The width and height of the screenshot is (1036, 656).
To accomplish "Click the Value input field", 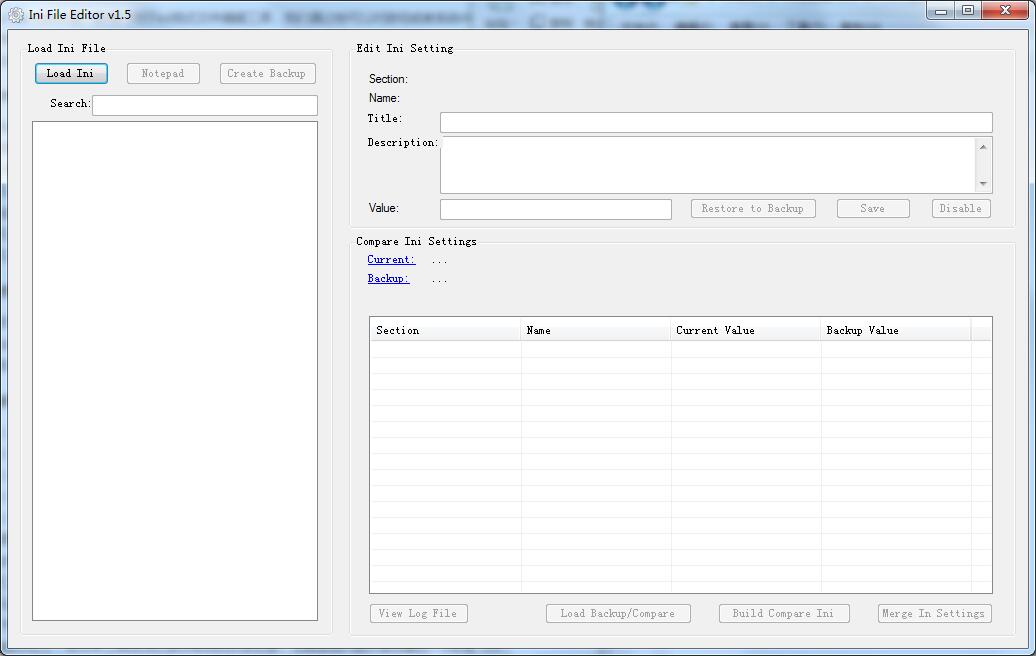I will 555,209.
